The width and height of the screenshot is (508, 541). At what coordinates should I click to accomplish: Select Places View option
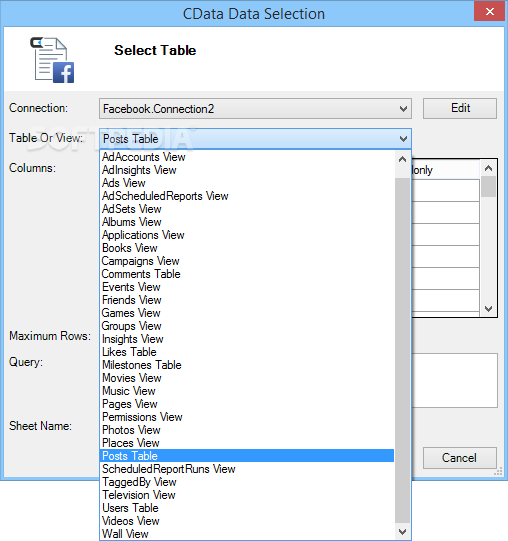247,443
